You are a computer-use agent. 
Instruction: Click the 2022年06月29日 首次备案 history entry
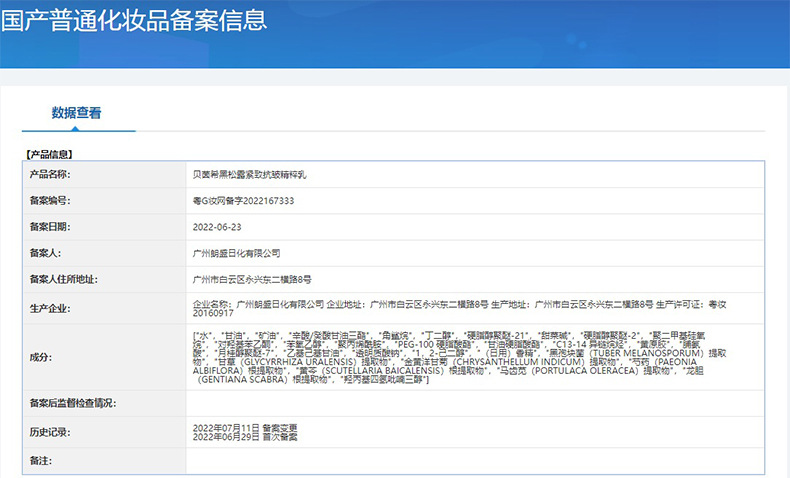[x=244, y=437]
